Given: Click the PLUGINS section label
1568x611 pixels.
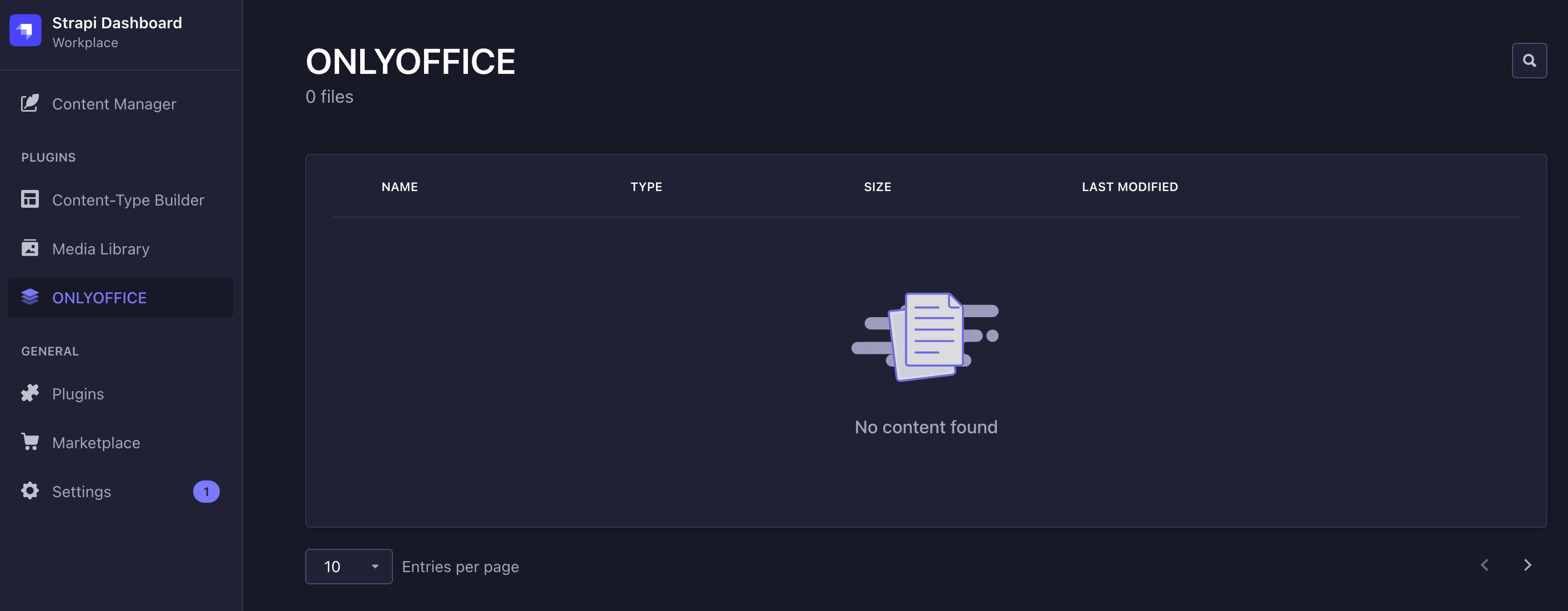Looking at the screenshot, I should click(x=49, y=157).
